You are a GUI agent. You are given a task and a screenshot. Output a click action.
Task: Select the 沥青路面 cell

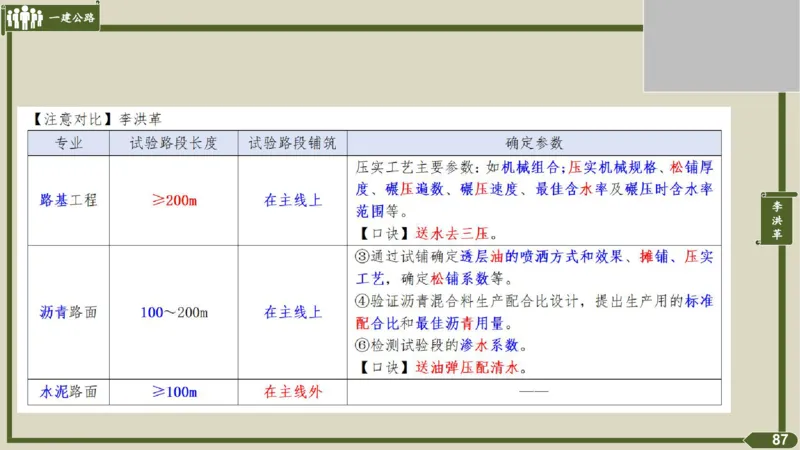click(x=68, y=312)
